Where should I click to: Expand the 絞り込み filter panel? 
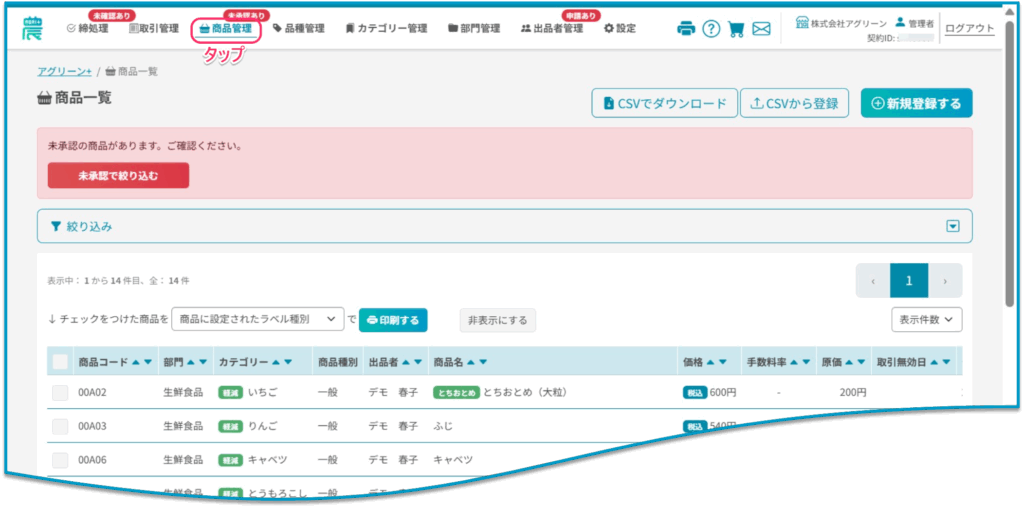click(952, 227)
